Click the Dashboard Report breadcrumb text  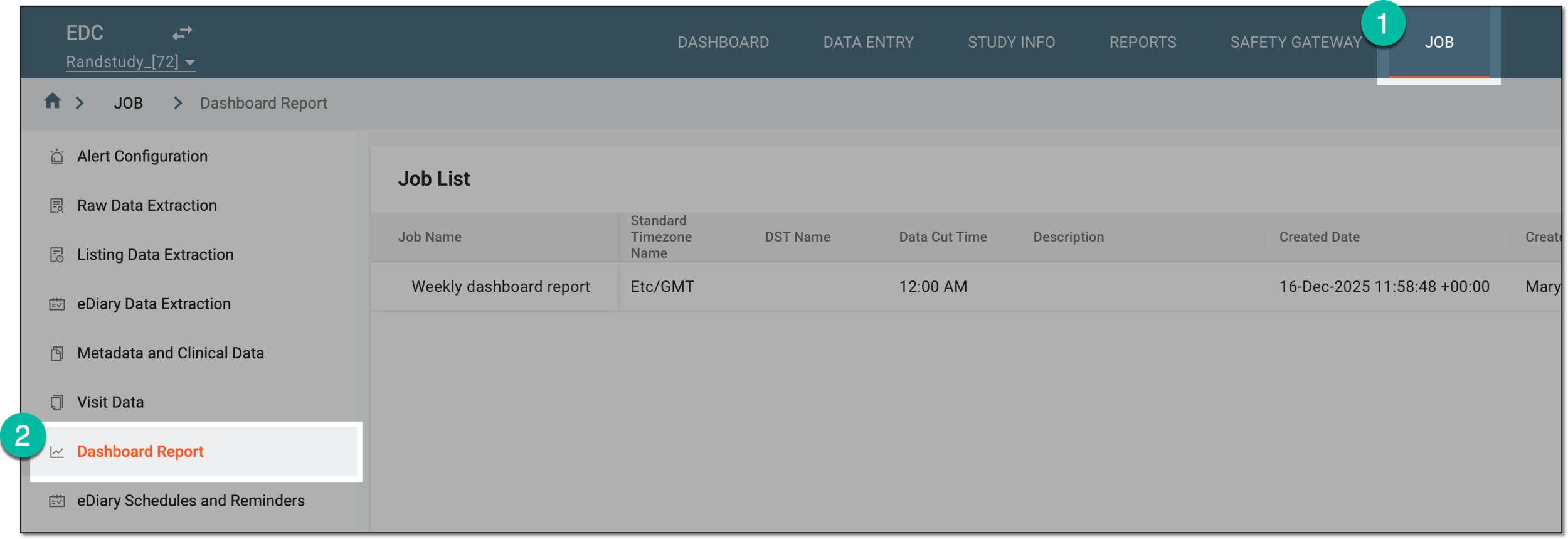263,103
